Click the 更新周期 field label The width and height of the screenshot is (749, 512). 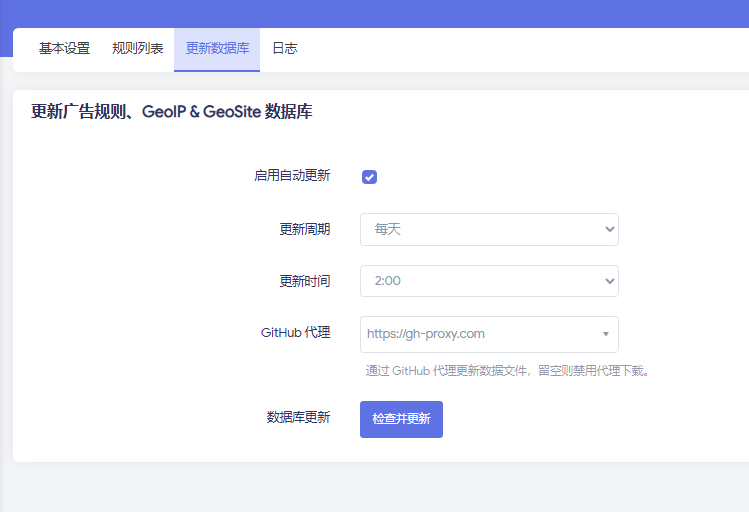pyautogui.click(x=304, y=229)
